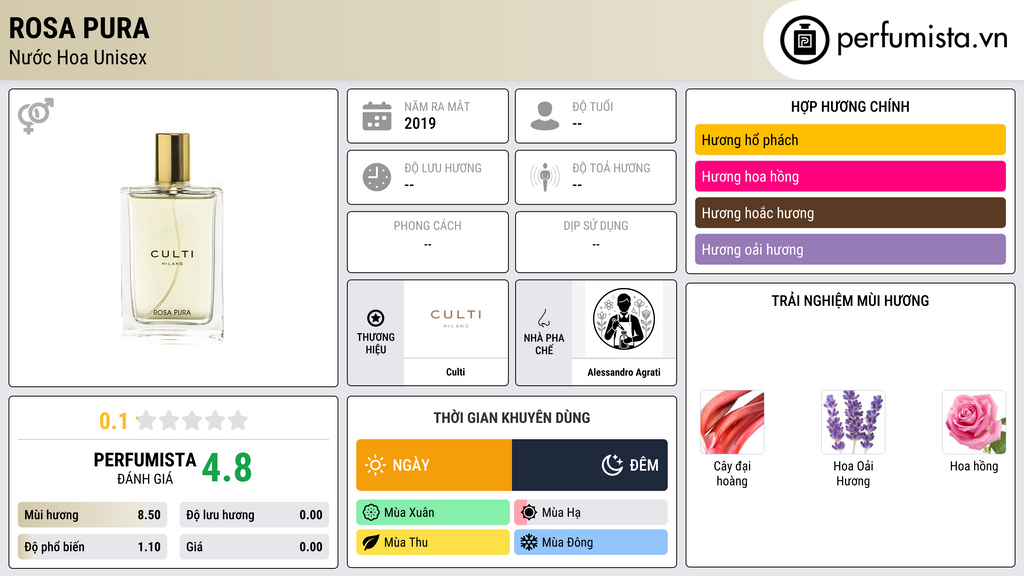Select the yellow Hương hổ phách accord bar
Image resolution: width=1024 pixels, height=576 pixels.
point(850,140)
